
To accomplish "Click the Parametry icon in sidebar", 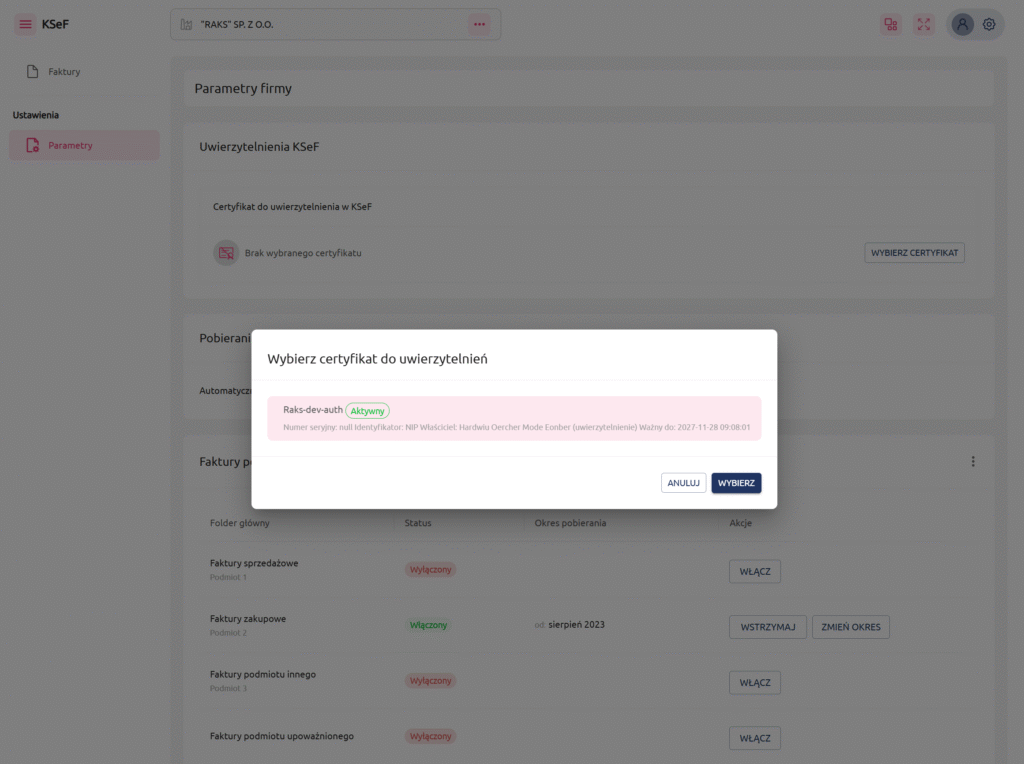I will (33, 146).
